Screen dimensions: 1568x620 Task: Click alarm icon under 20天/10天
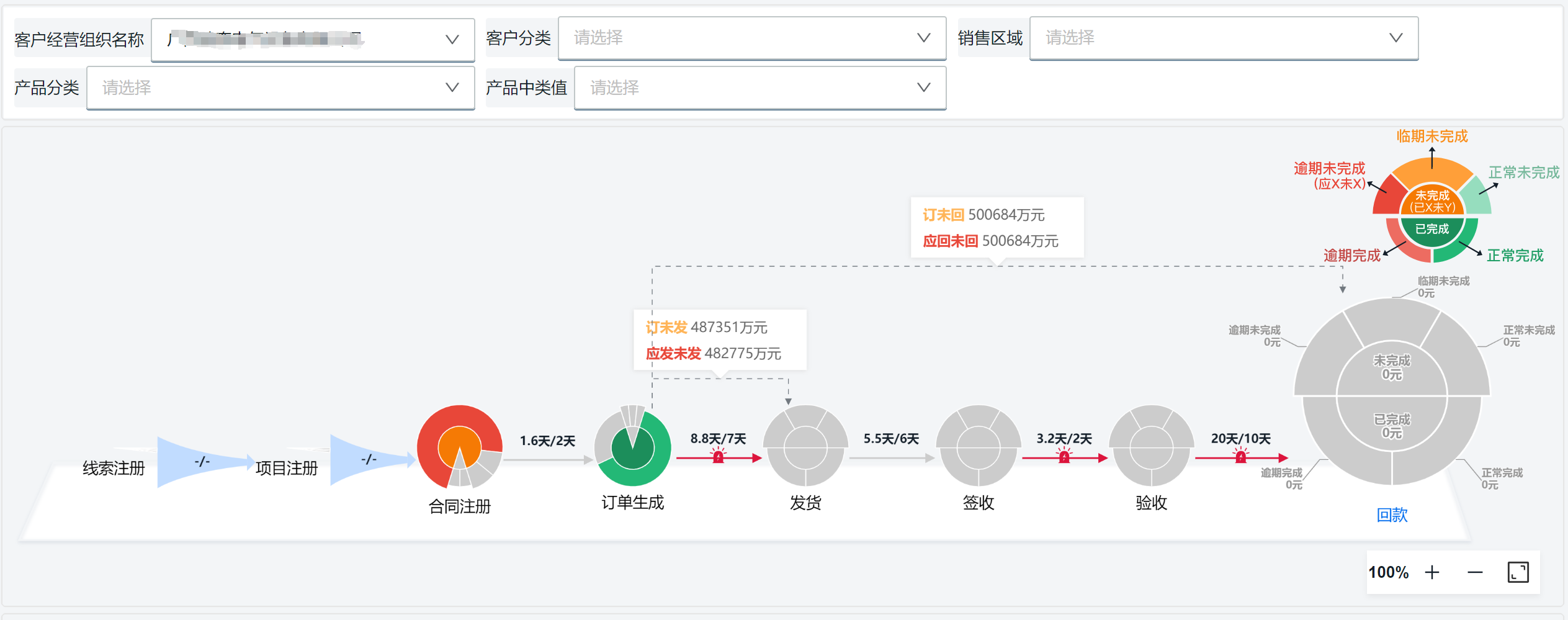click(x=1240, y=457)
